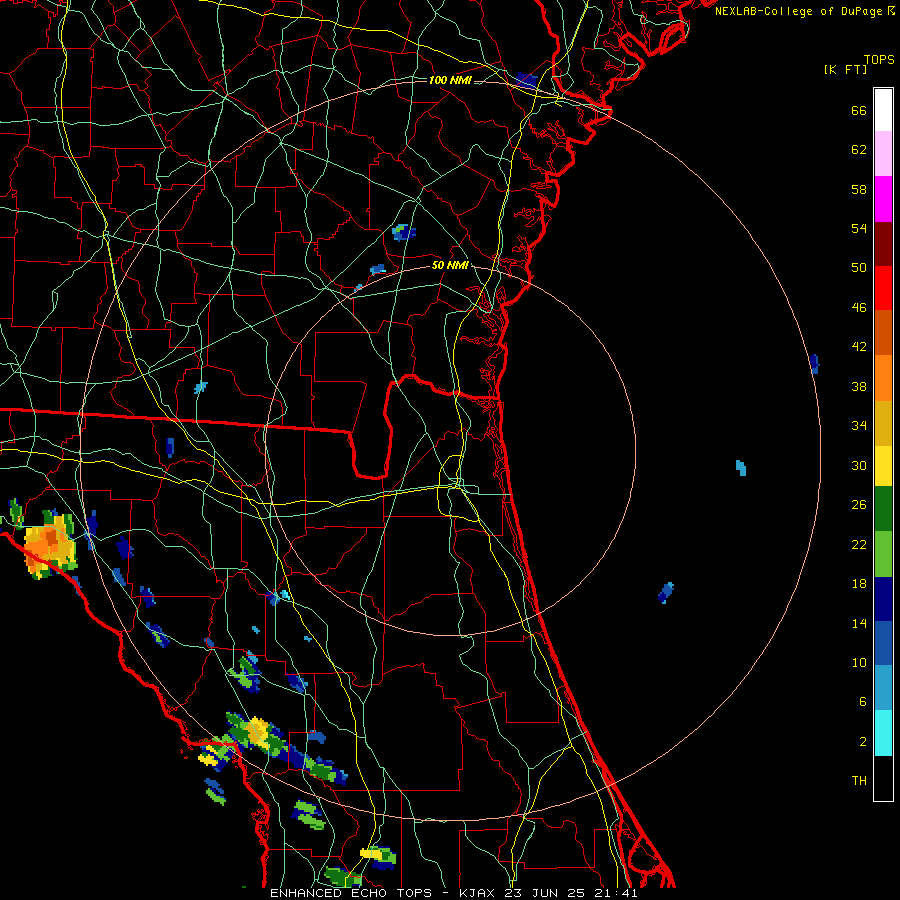Select the 42 legend value
This screenshot has height=900, width=900.
coord(859,347)
